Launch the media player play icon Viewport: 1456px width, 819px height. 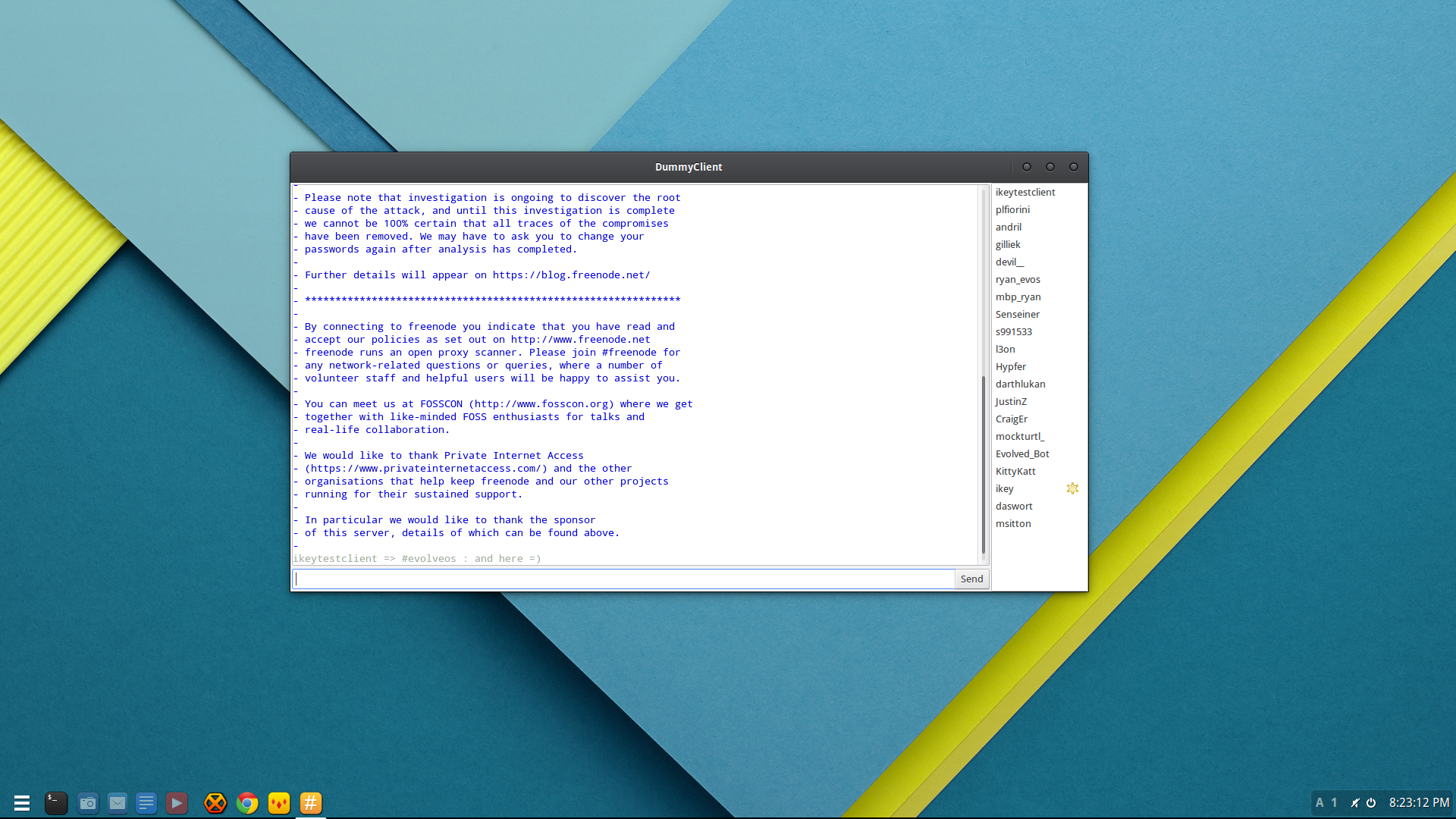[177, 803]
